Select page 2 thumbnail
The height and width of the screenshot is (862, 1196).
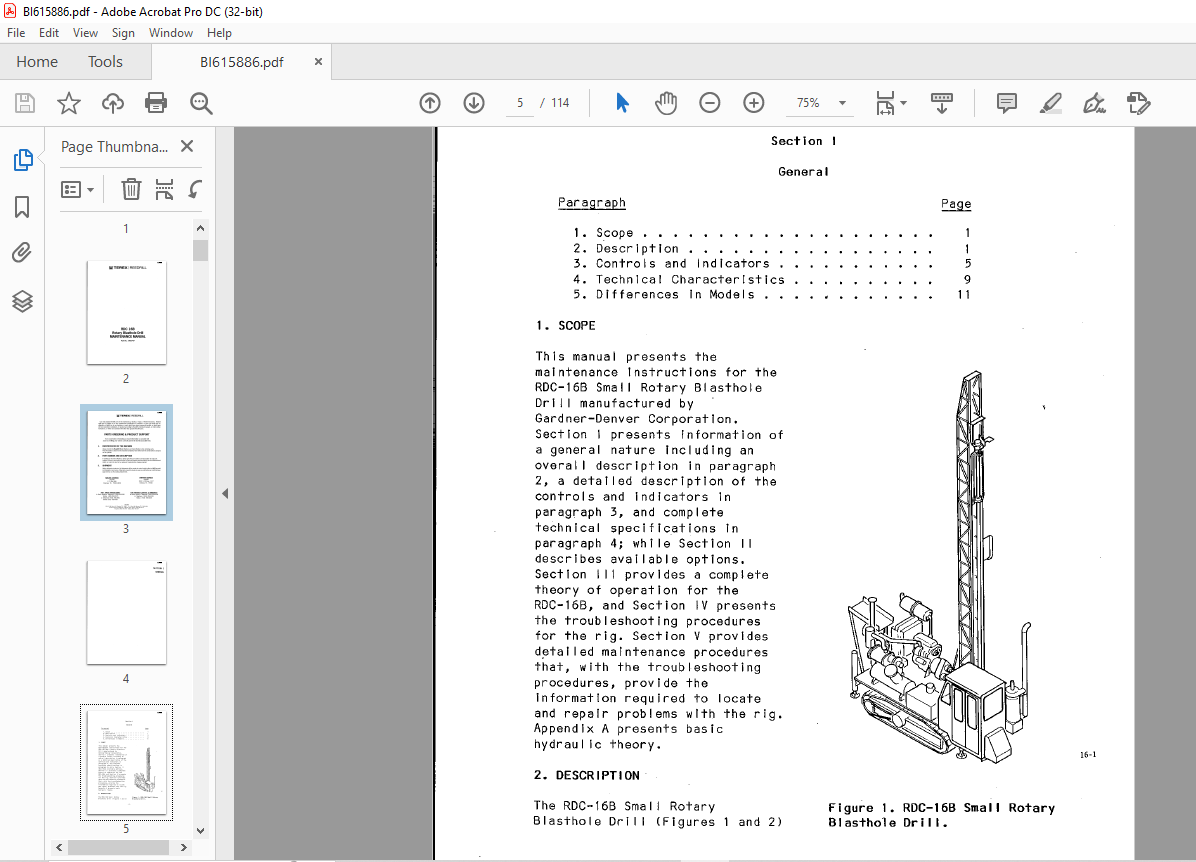click(127, 312)
